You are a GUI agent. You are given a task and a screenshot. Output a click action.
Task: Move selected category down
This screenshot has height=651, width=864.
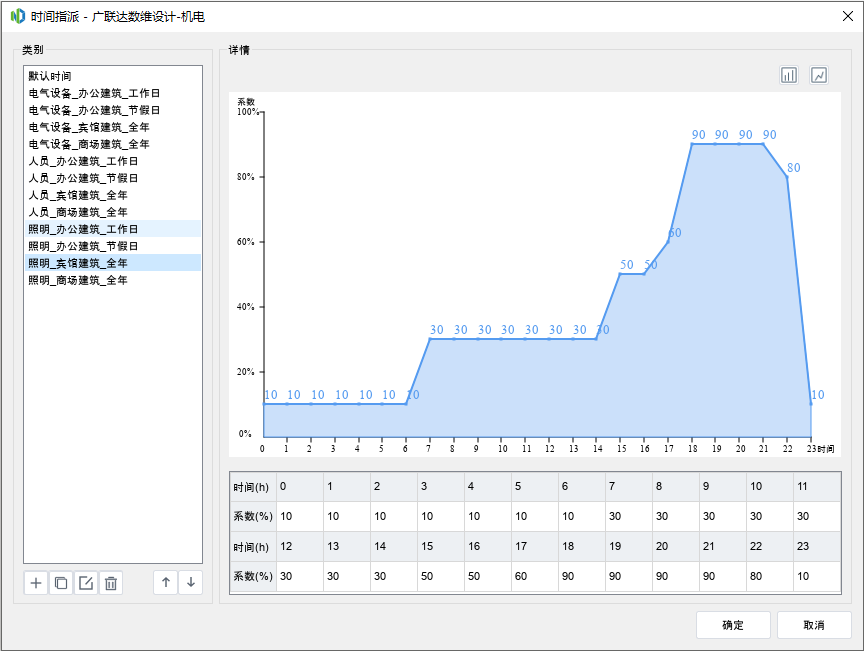click(191, 583)
